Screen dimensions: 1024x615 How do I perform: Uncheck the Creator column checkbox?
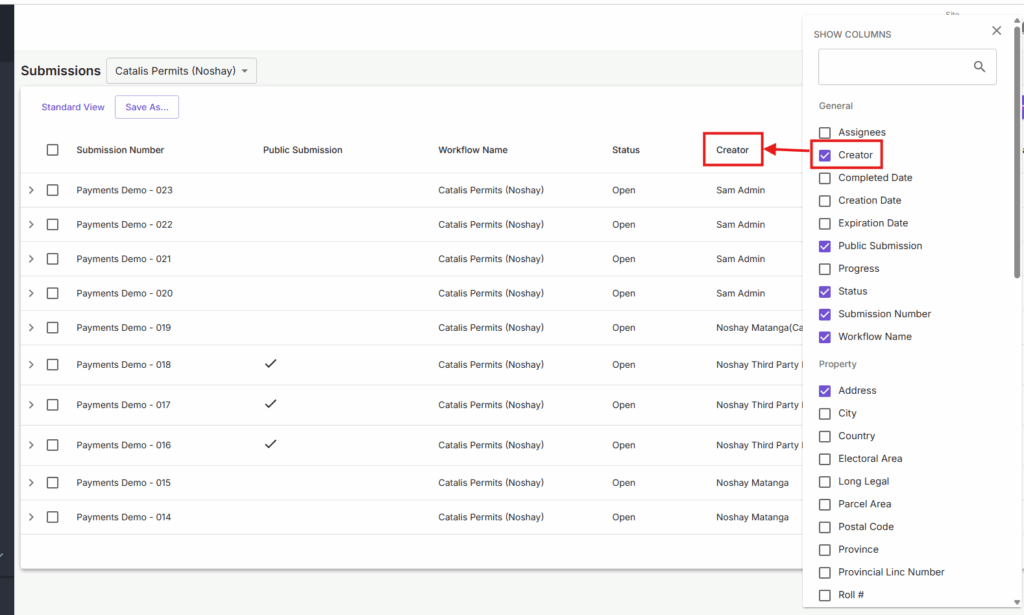825,155
